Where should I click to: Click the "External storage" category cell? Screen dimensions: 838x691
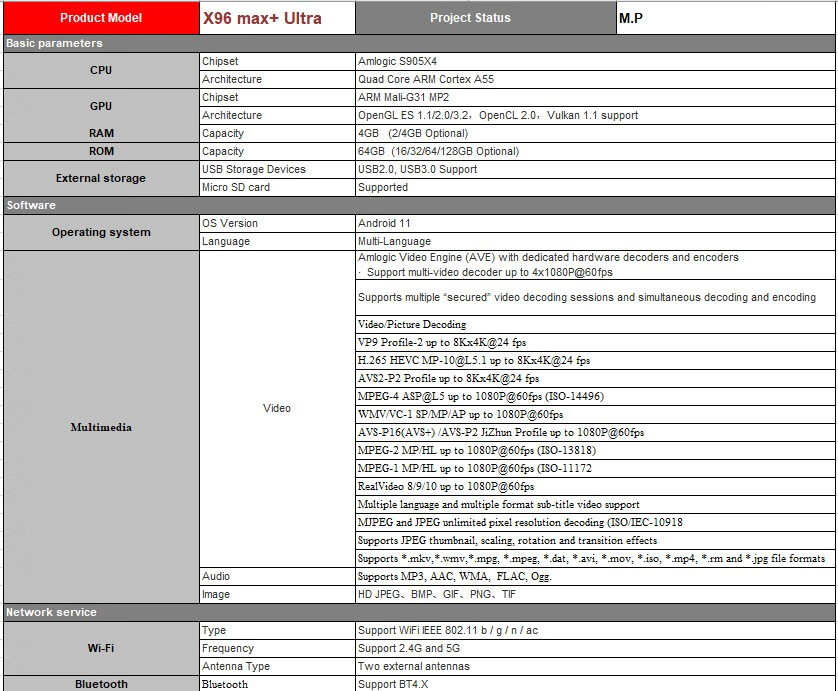[x=101, y=178]
